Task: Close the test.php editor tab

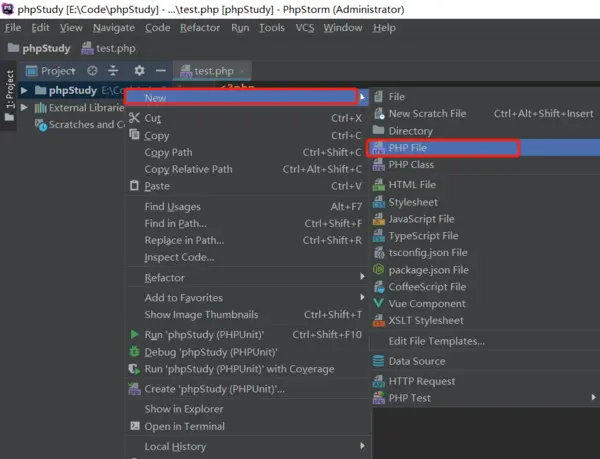Action: pos(242,71)
